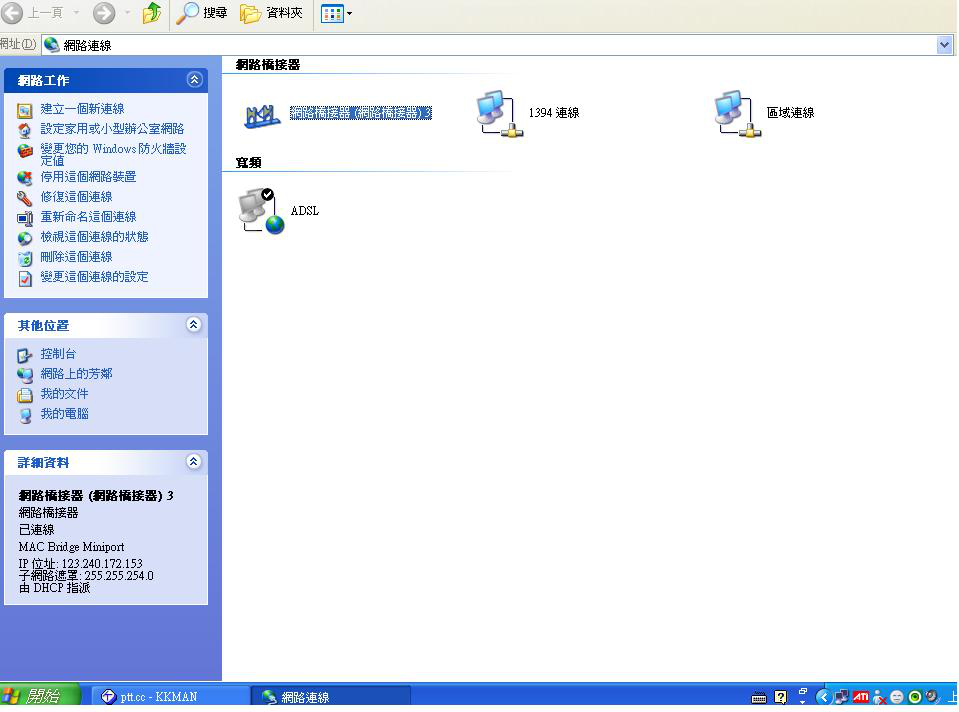Click the network neighborhood icon

24,375
